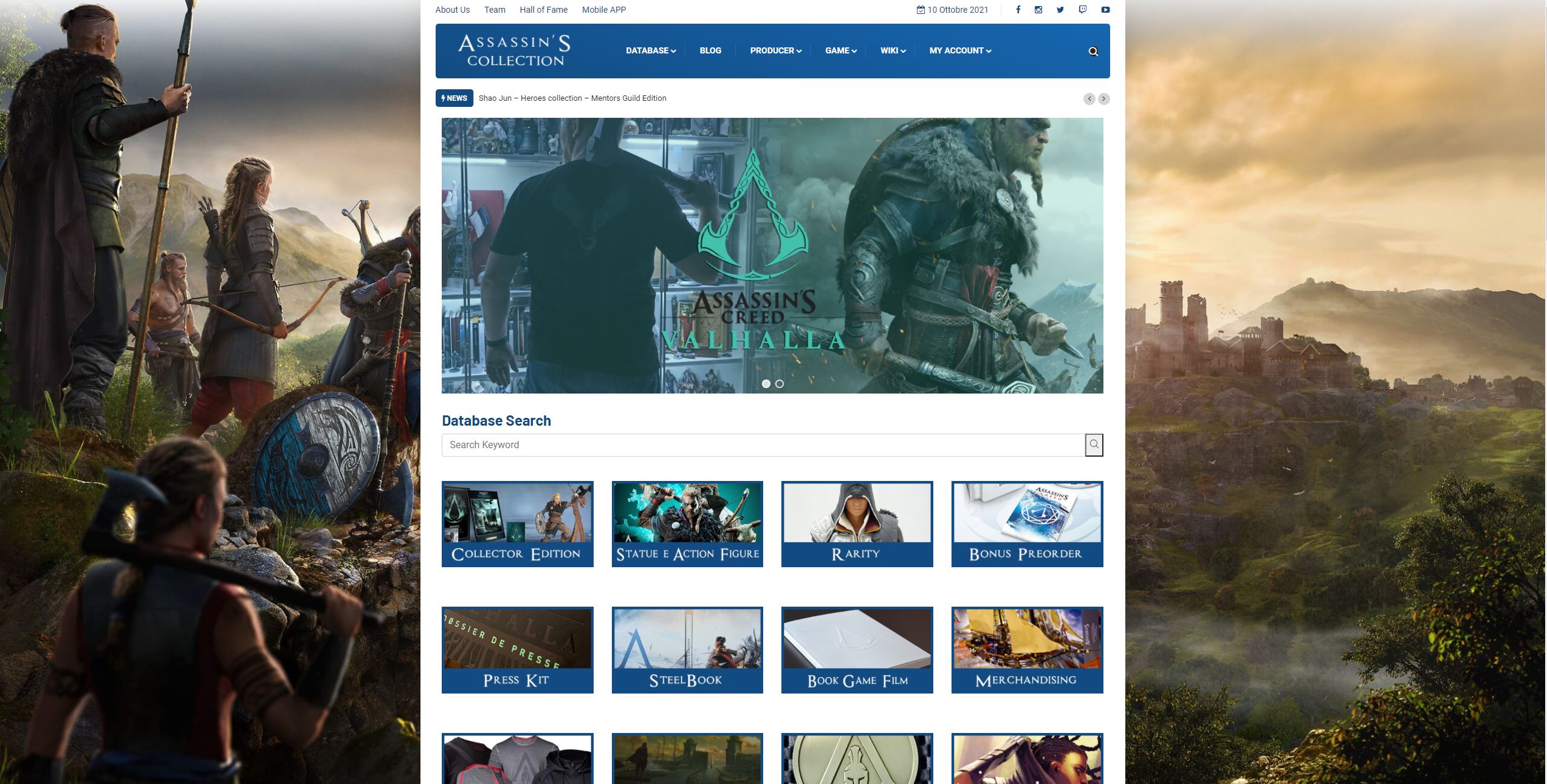Open the BLOG menu item
The height and width of the screenshot is (784, 1547).
710,50
